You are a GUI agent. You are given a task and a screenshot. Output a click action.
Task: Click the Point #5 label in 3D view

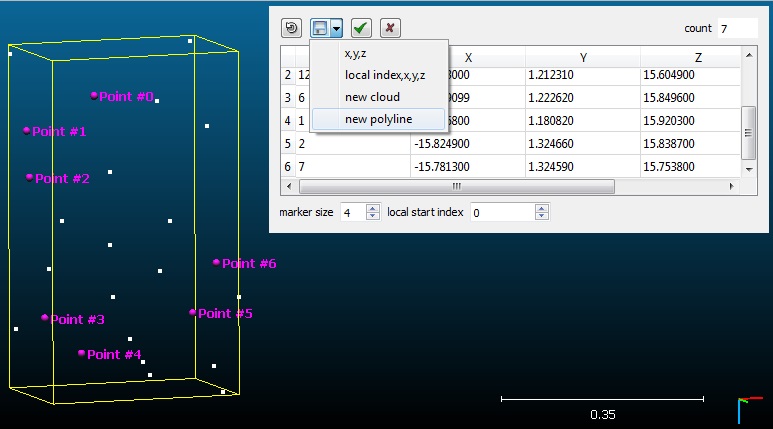(225, 314)
